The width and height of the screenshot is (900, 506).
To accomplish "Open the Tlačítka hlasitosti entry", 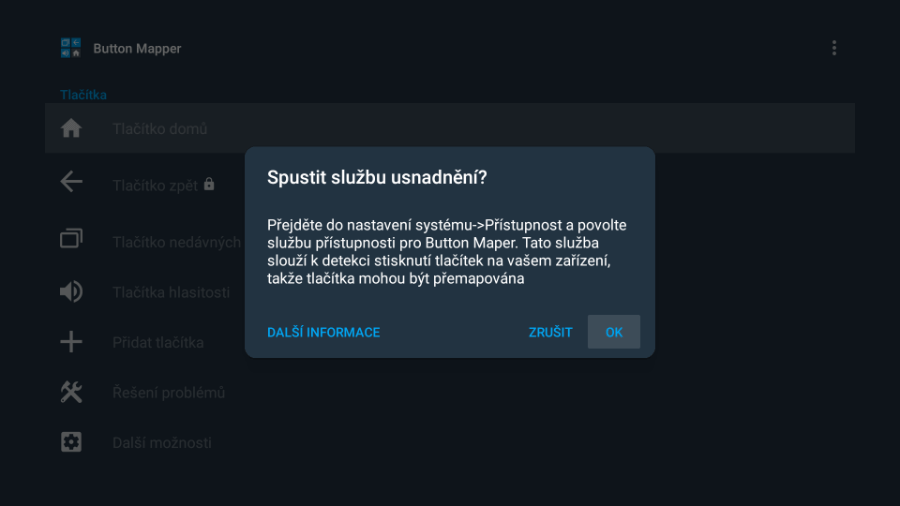I will coord(171,293).
